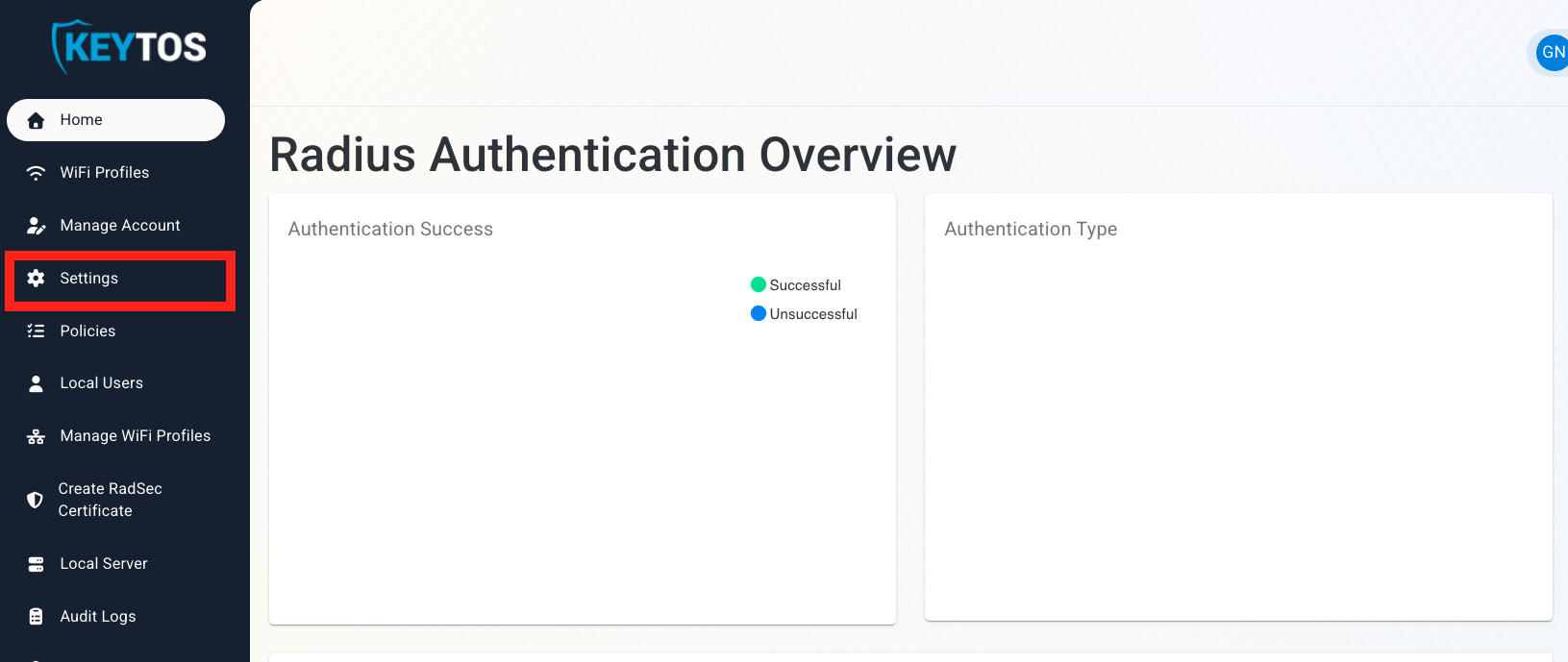The image size is (1568, 662).
Task: Go to the Policies menu item
Action: (x=87, y=331)
